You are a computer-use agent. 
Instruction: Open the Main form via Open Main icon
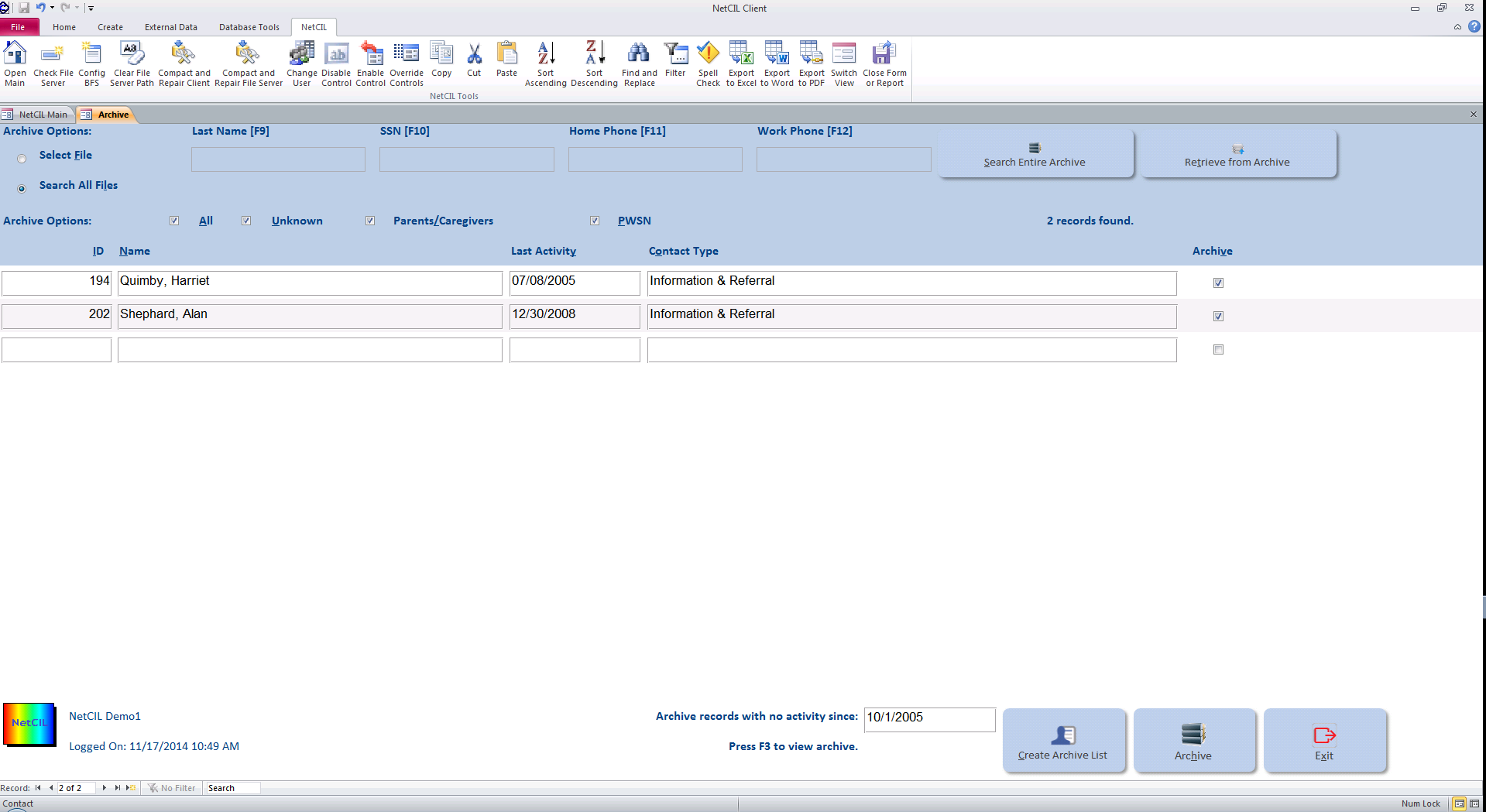coord(15,63)
